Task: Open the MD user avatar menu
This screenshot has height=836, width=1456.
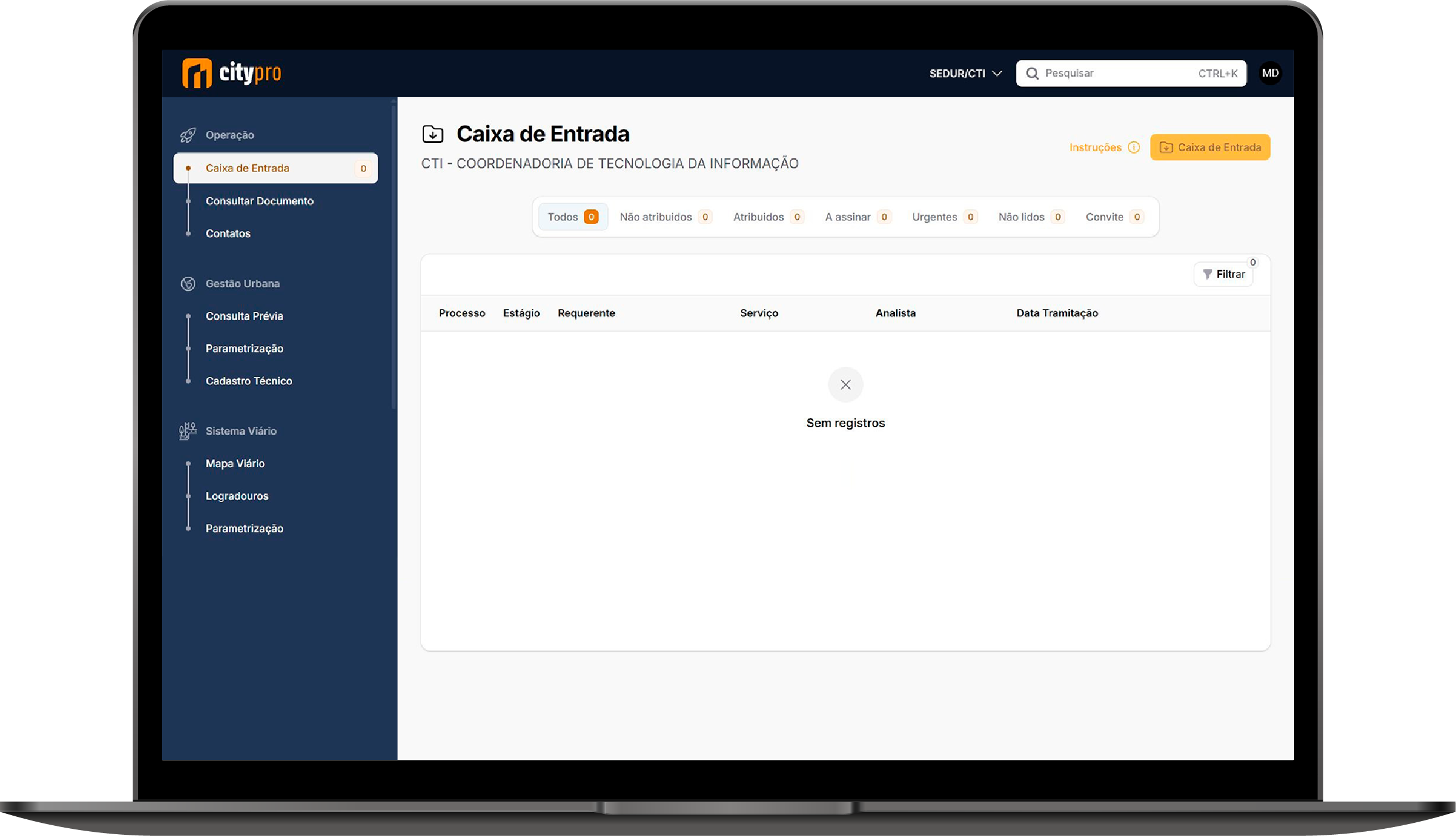Action: 1270,73
